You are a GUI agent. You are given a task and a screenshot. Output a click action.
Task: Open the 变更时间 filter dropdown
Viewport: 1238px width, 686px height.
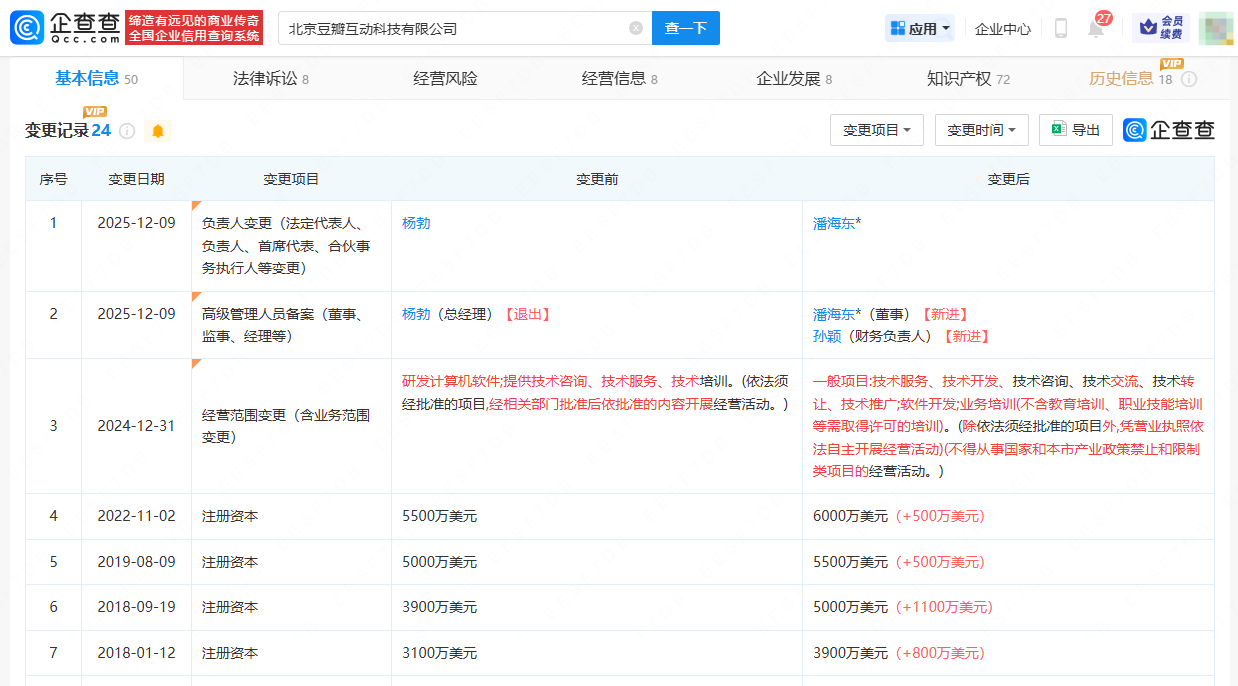pyautogui.click(x=981, y=130)
